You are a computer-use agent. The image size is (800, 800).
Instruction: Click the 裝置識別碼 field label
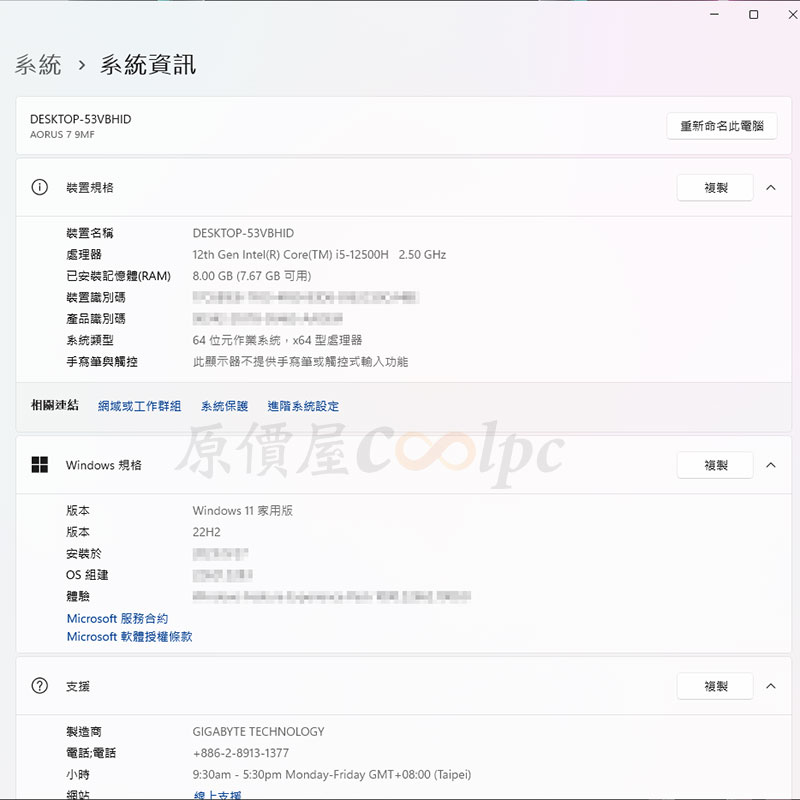(x=96, y=297)
